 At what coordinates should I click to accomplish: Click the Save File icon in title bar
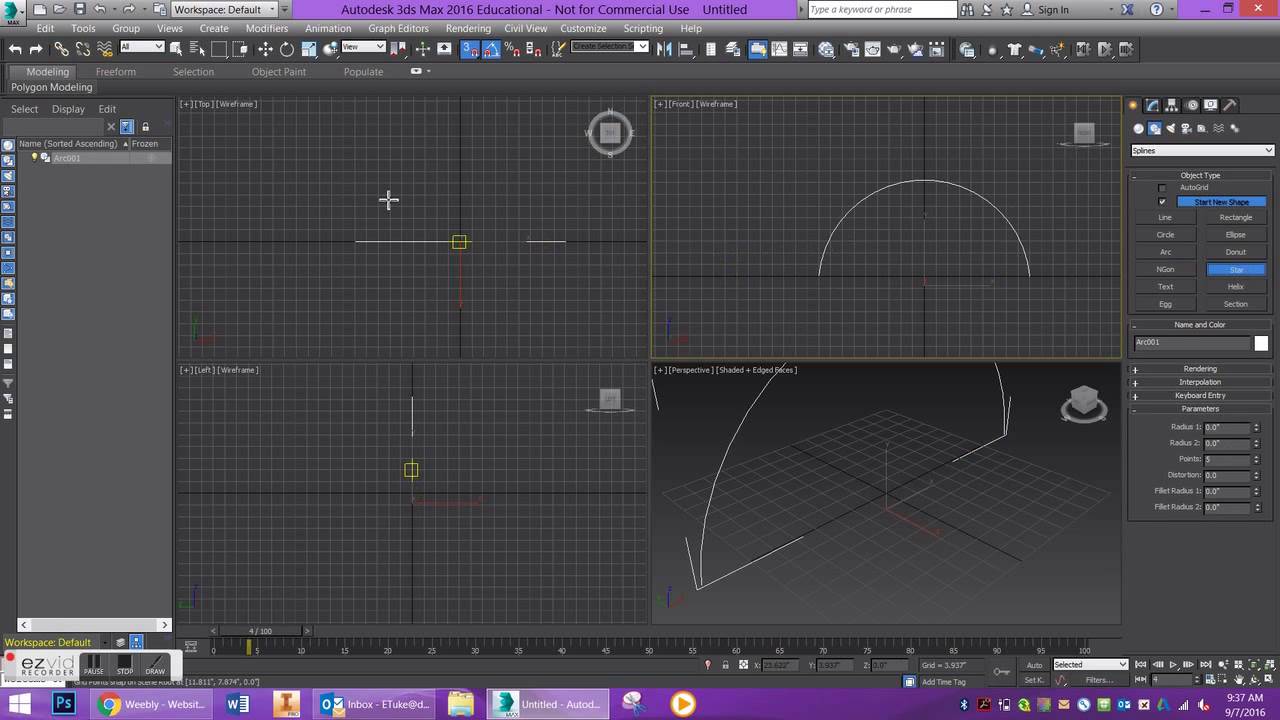(x=79, y=9)
